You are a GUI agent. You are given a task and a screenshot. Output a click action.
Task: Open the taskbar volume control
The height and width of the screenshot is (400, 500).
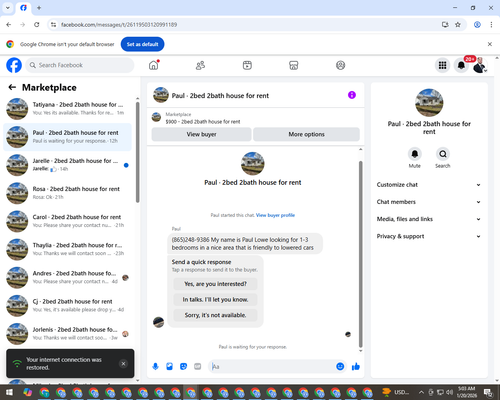pyautogui.click(x=449, y=392)
